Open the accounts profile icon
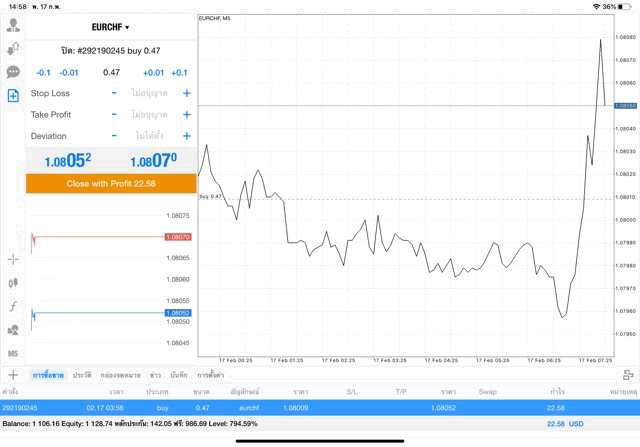 pyautogui.click(x=13, y=26)
